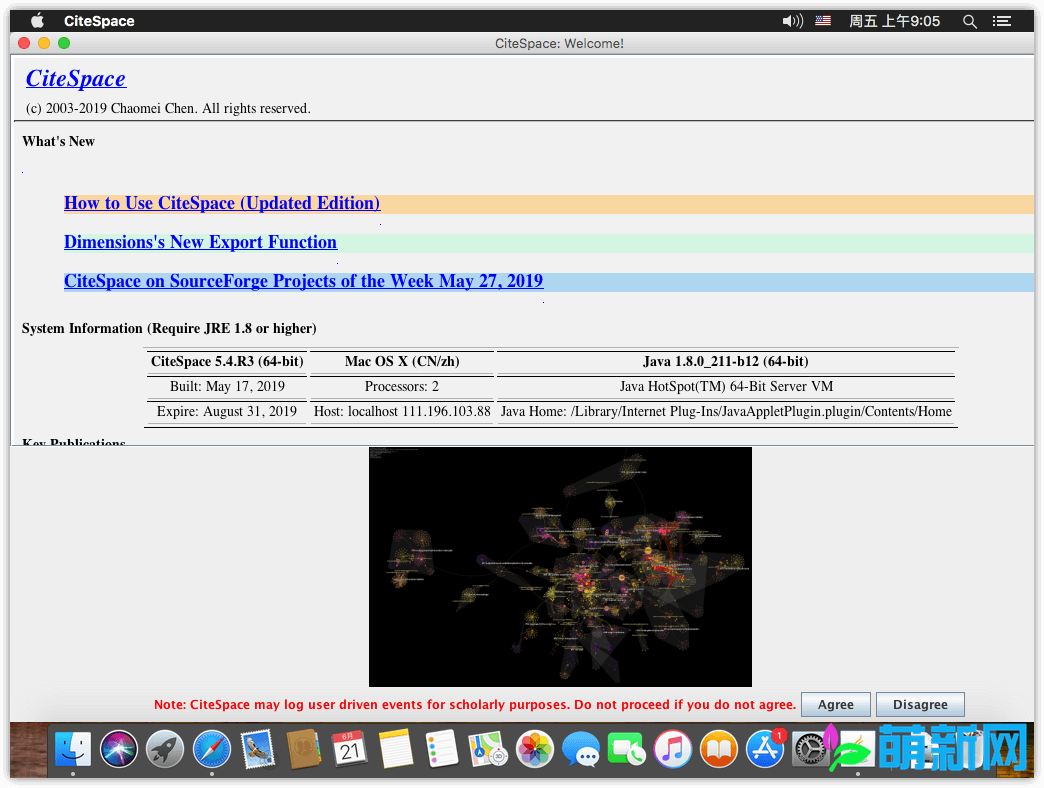Launch Siri from the dock

click(119, 749)
